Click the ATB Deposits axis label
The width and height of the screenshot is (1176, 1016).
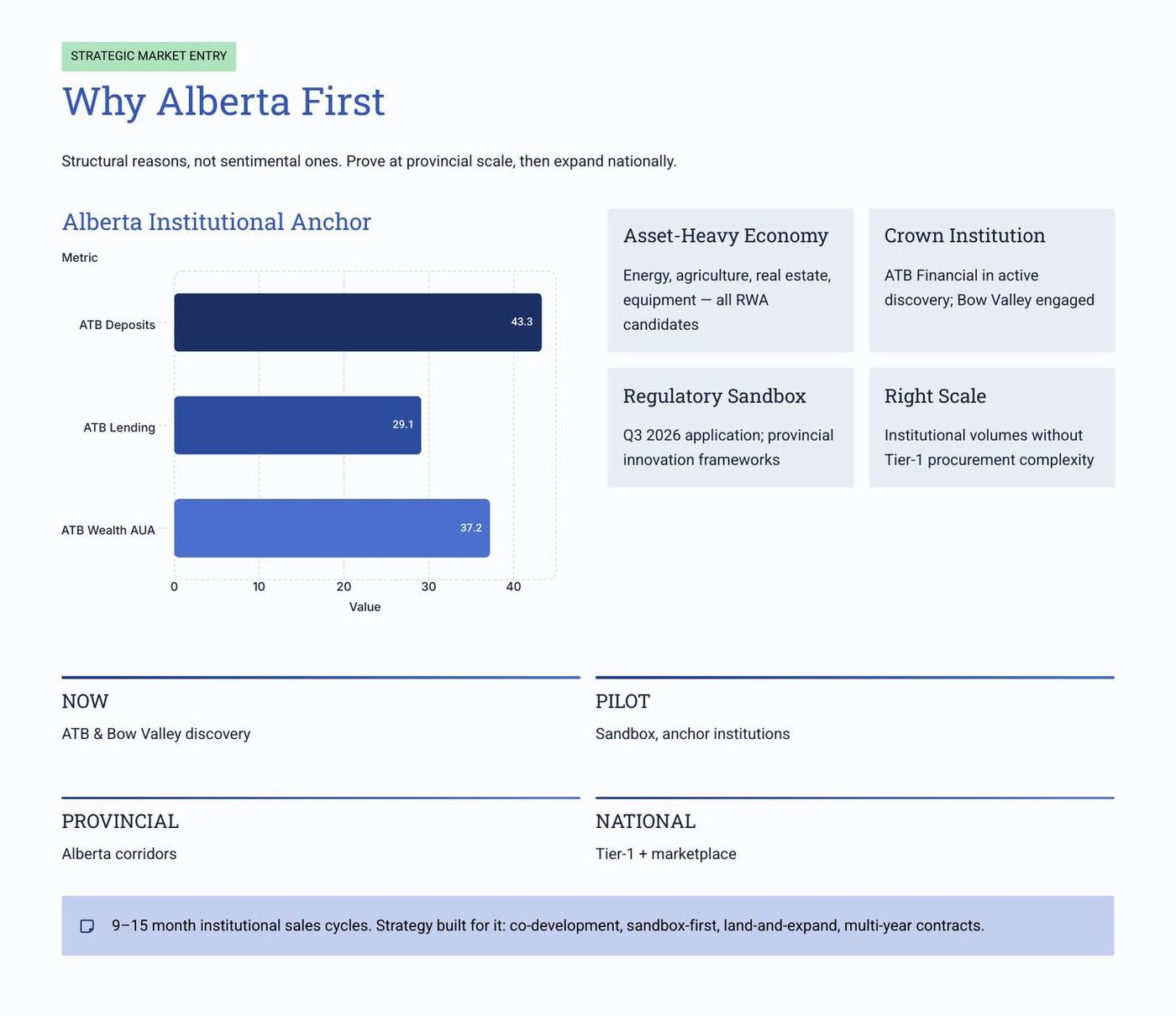point(118,325)
